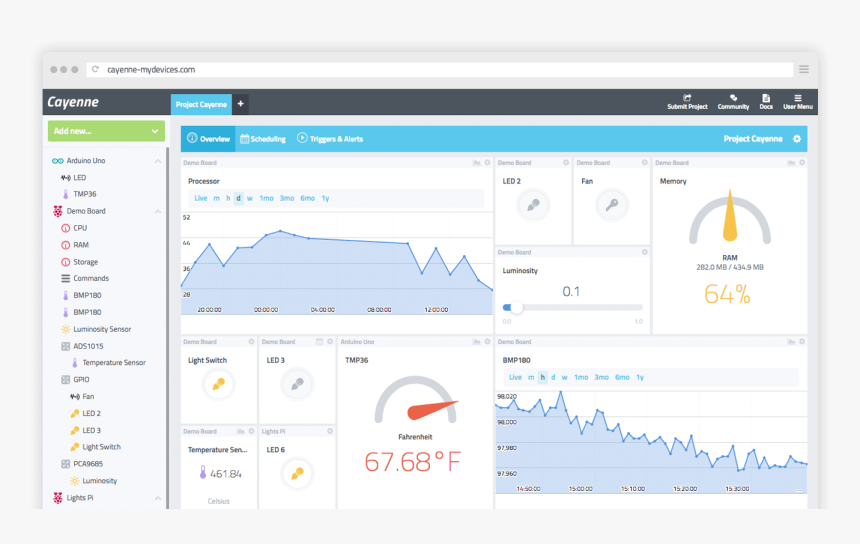The height and width of the screenshot is (544, 860).
Task: Open the Community icon
Action: [x=733, y=102]
